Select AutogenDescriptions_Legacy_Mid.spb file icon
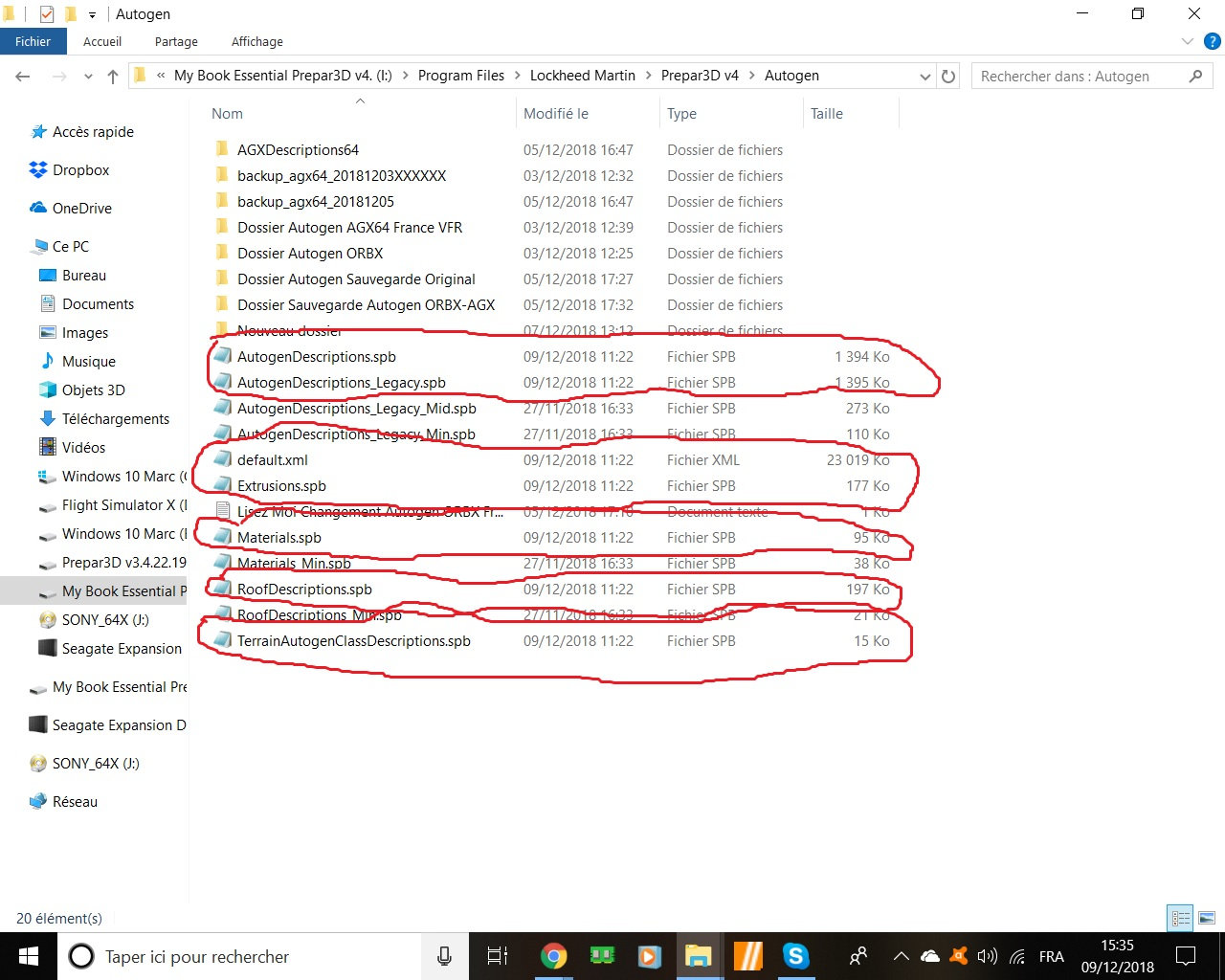This screenshot has height=980, width=1225. pyautogui.click(x=222, y=408)
